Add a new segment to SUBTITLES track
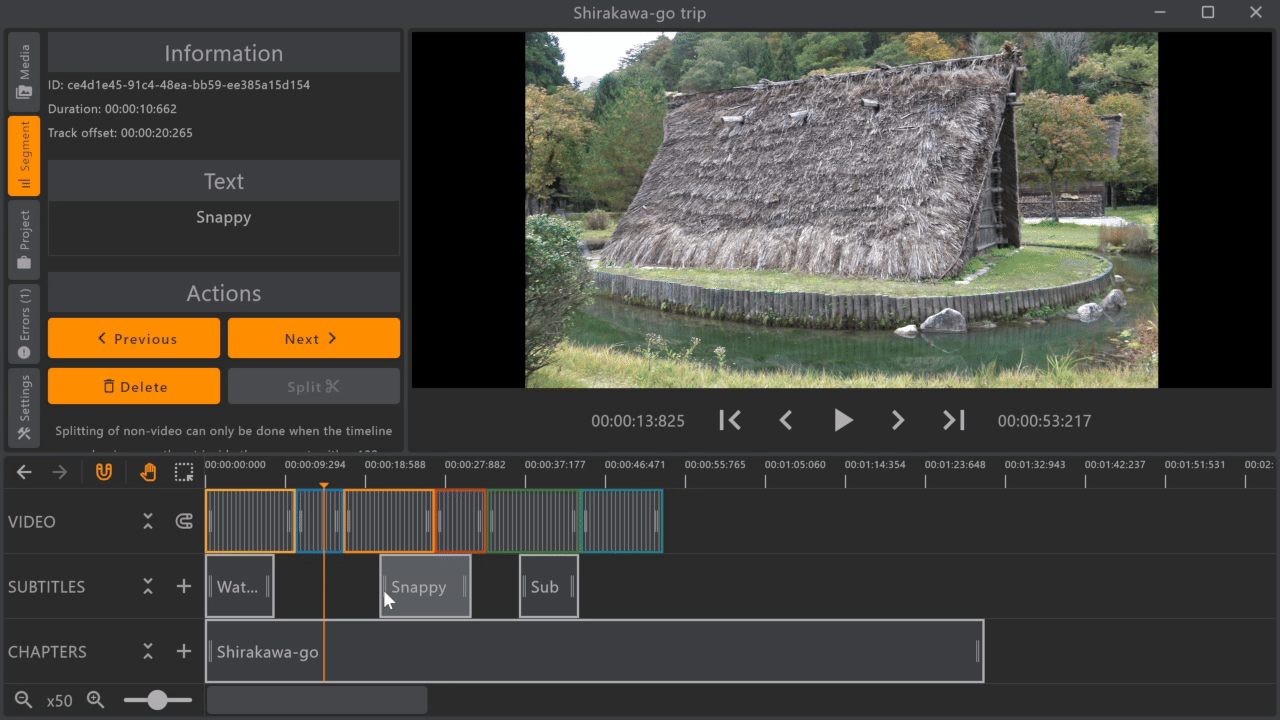 pos(184,587)
